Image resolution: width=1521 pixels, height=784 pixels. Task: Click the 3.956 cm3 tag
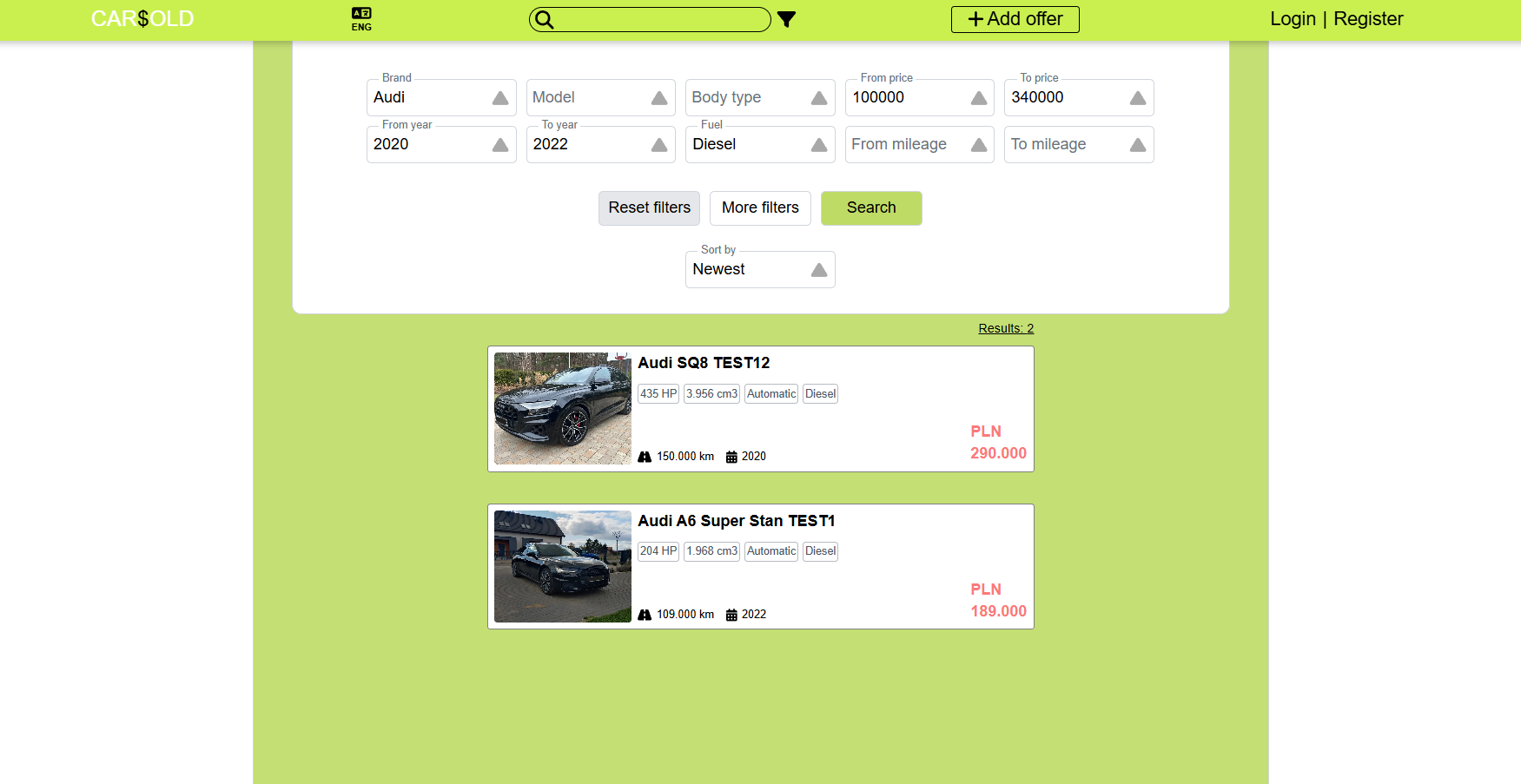tap(711, 393)
